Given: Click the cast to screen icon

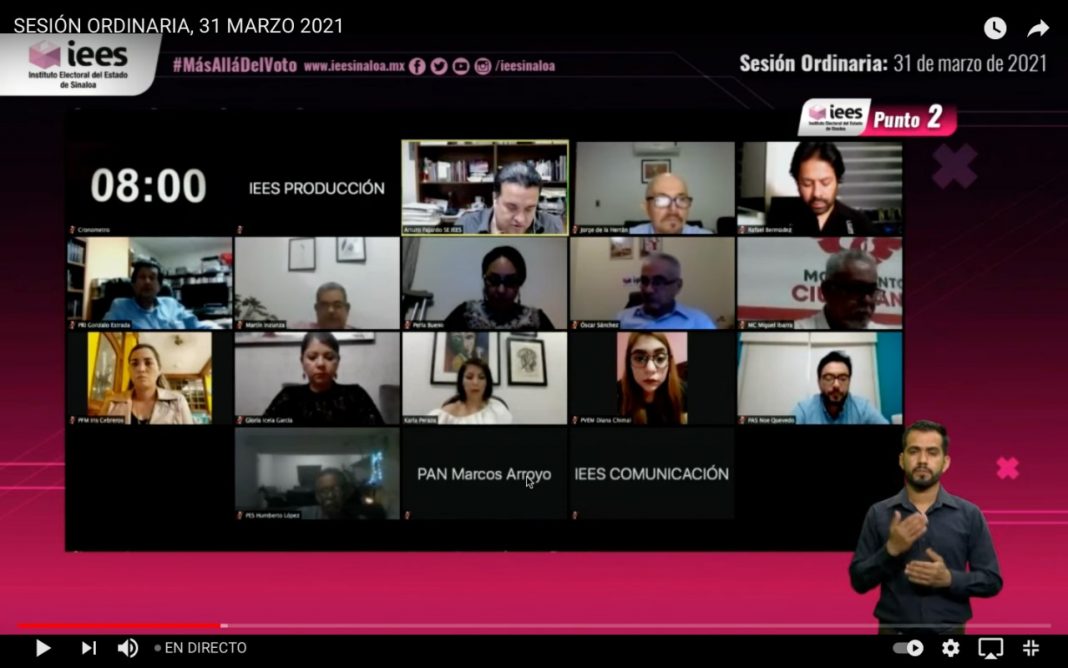Looking at the screenshot, I should pyautogui.click(x=990, y=648).
